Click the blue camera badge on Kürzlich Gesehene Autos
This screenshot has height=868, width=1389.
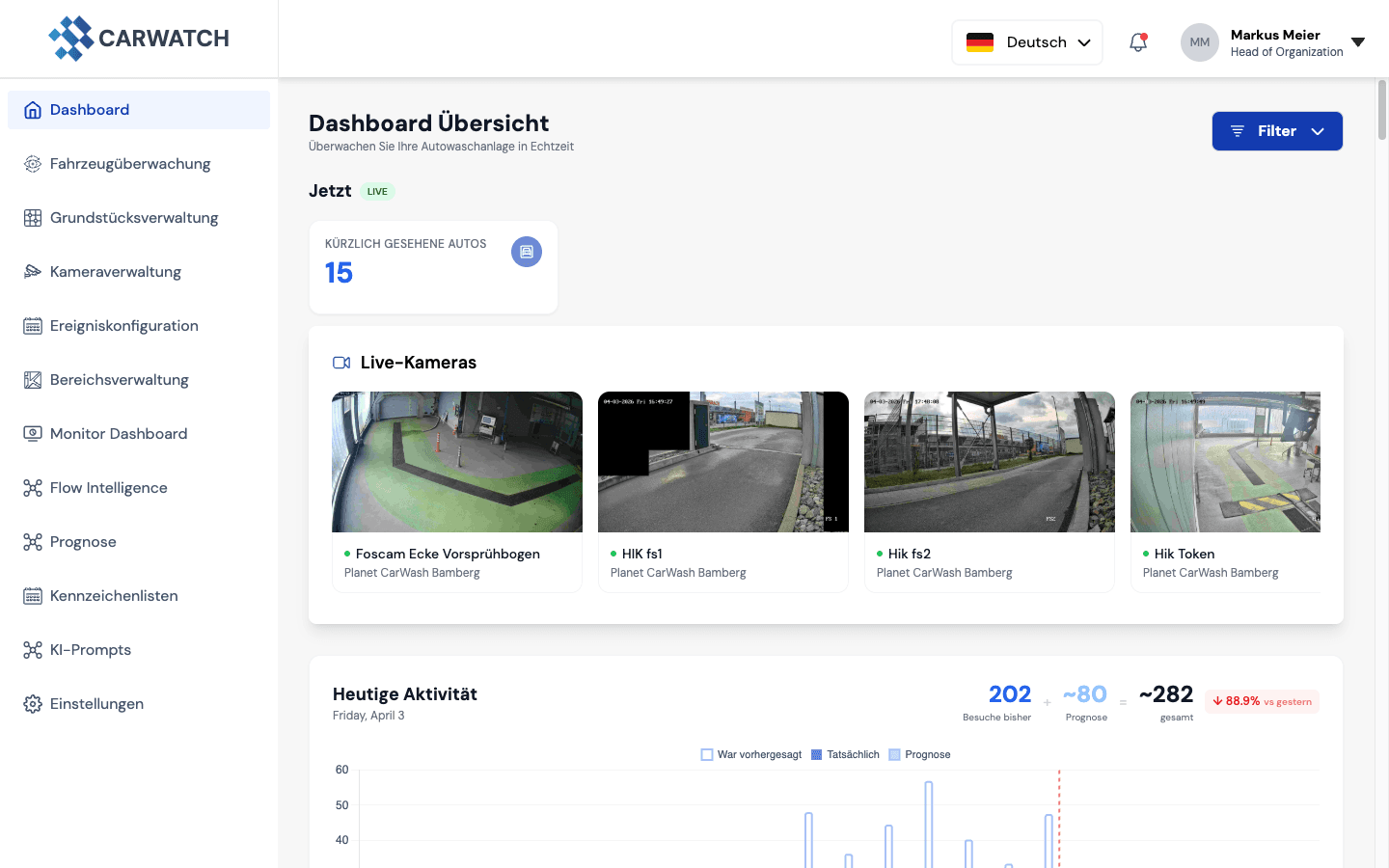tap(527, 252)
